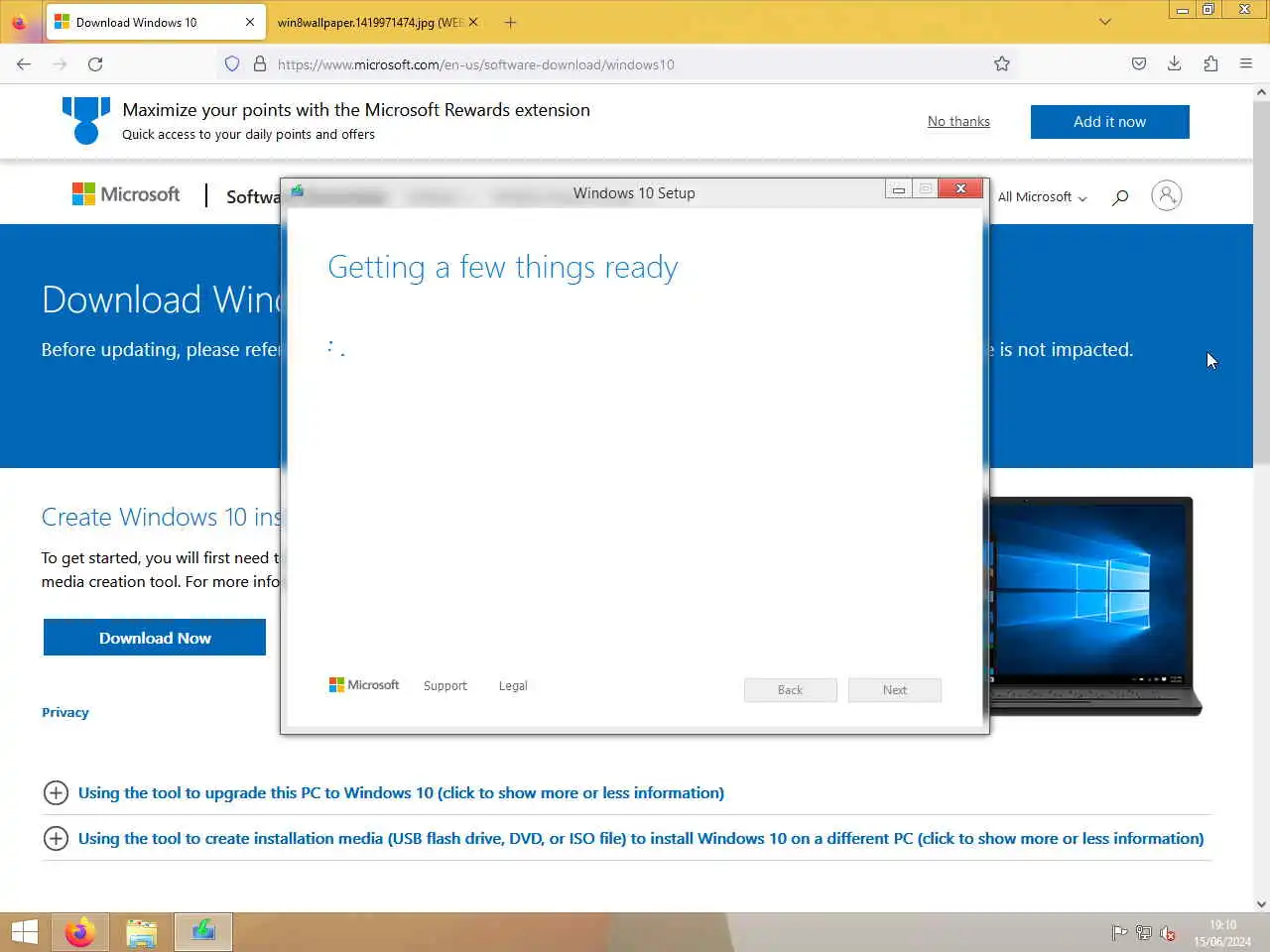Click the Microsoft Rewards medal icon
Image resolution: width=1270 pixels, height=952 pixels.
pyautogui.click(x=86, y=120)
